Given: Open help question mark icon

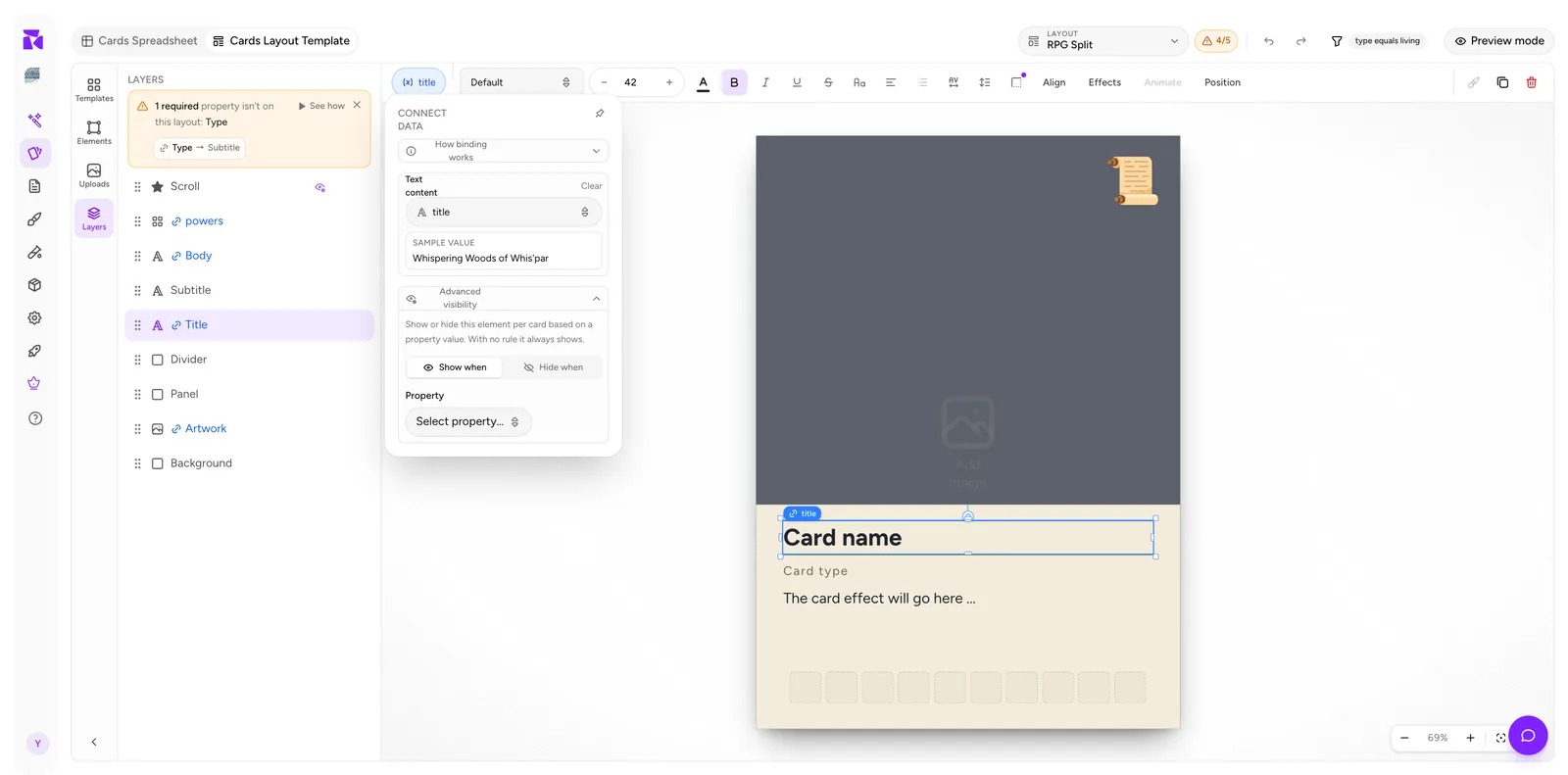Looking at the screenshot, I should [35, 418].
